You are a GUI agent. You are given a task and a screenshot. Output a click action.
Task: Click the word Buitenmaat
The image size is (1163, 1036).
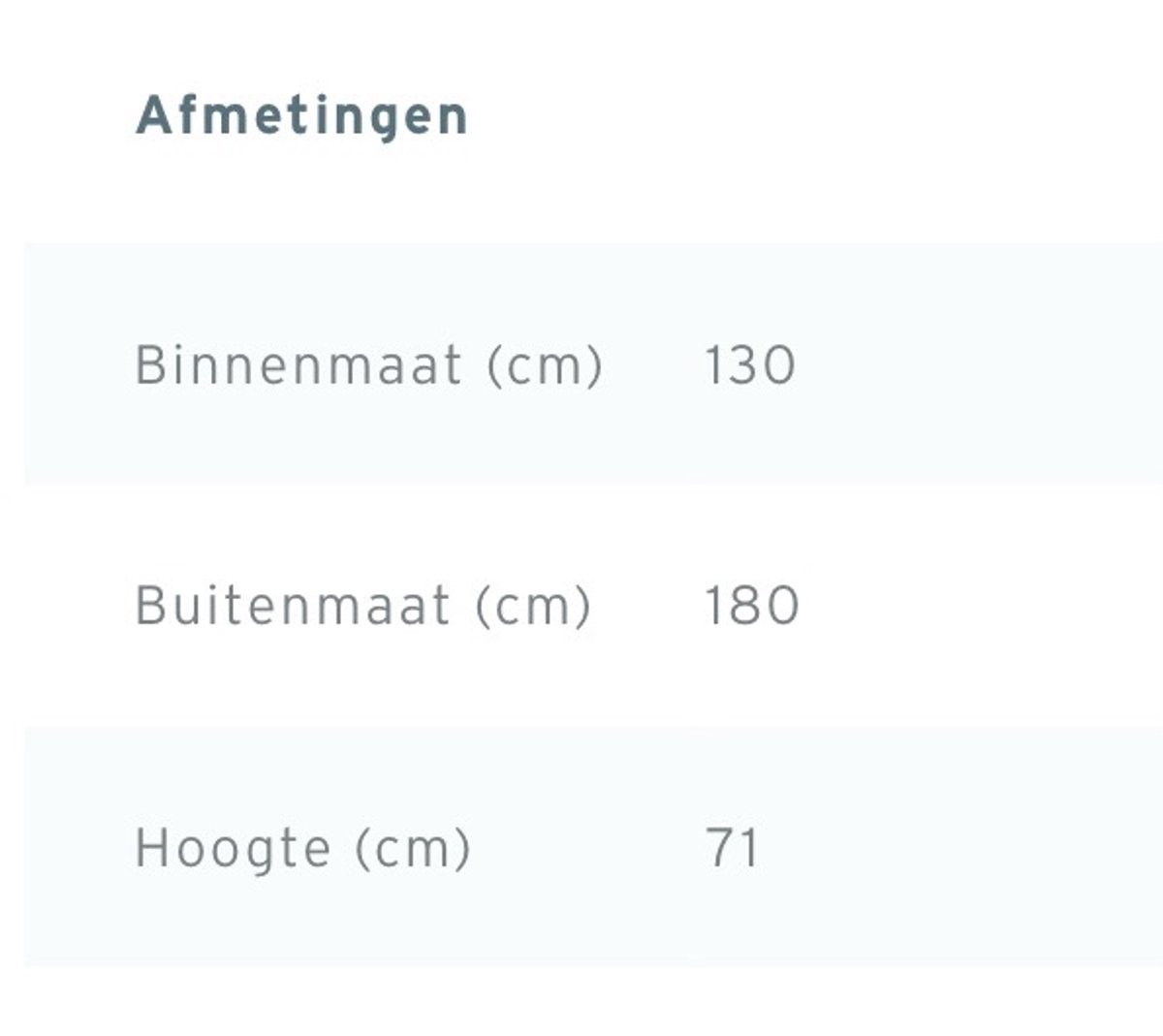click(x=293, y=606)
